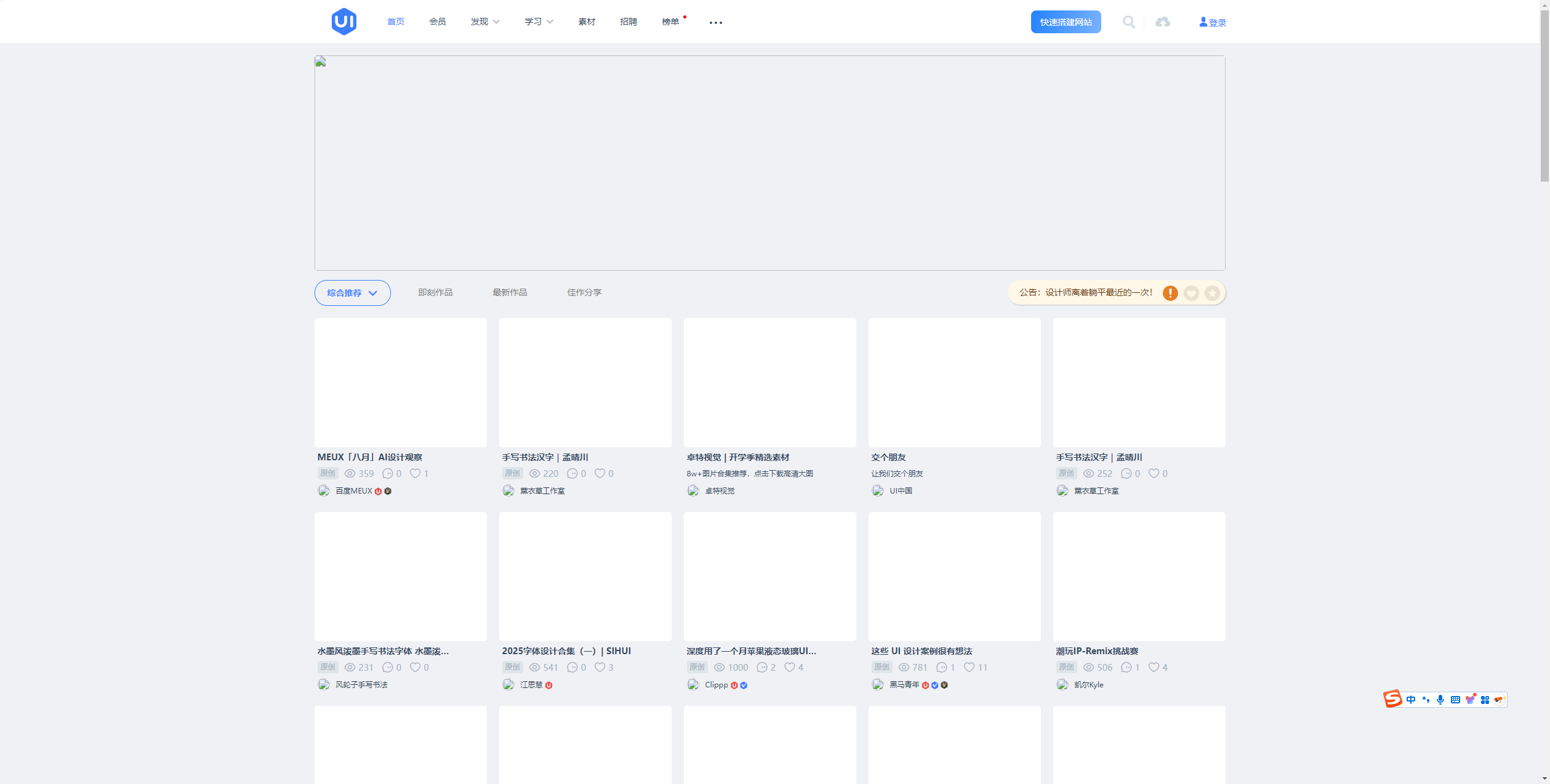Open the Sogou skin shirt icon
1550x784 pixels.
click(x=1470, y=700)
